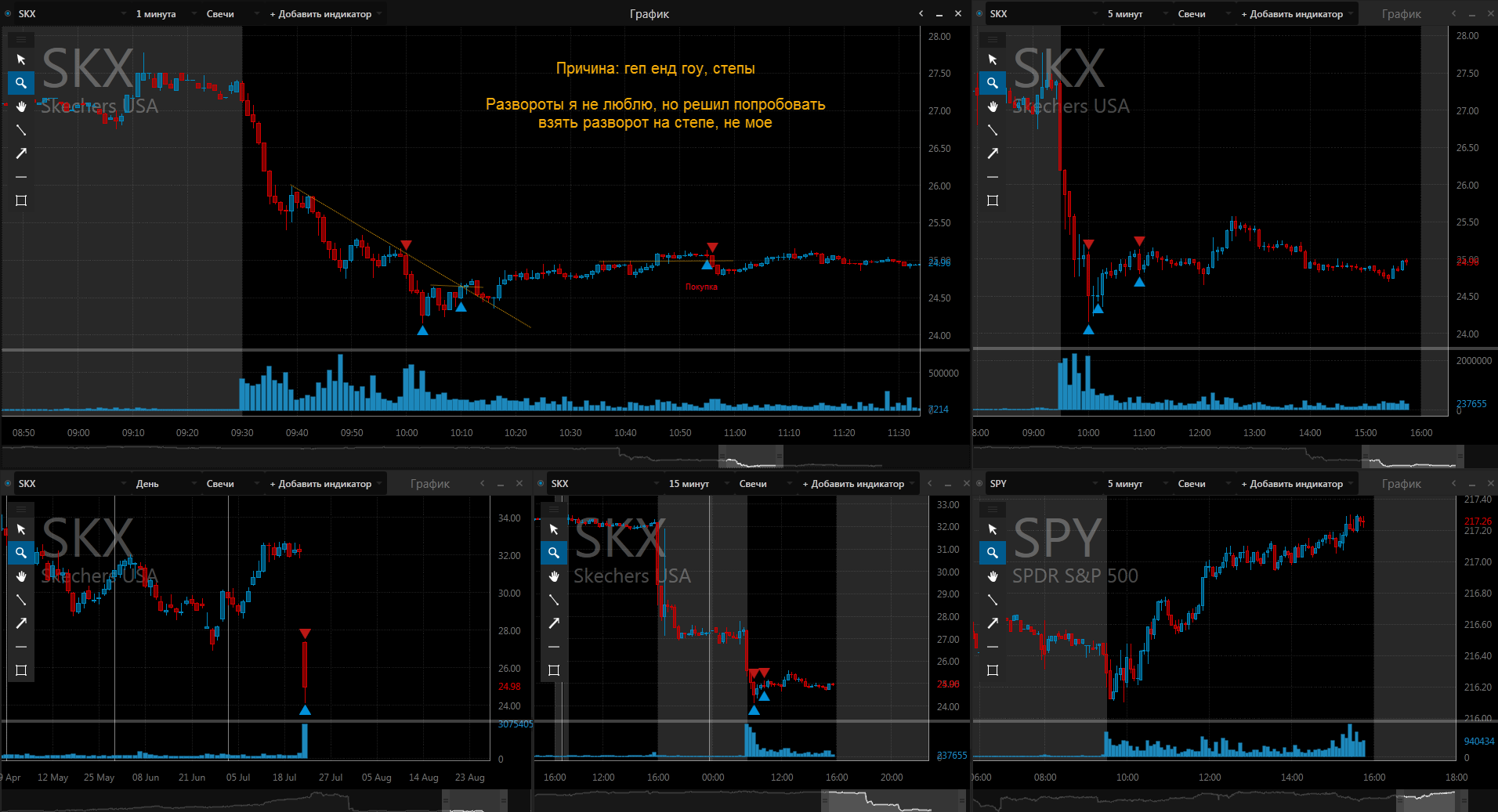Activate zoom tool in top-right SKX 5-minute chart
This screenshot has width=1498, height=812.
[993, 83]
